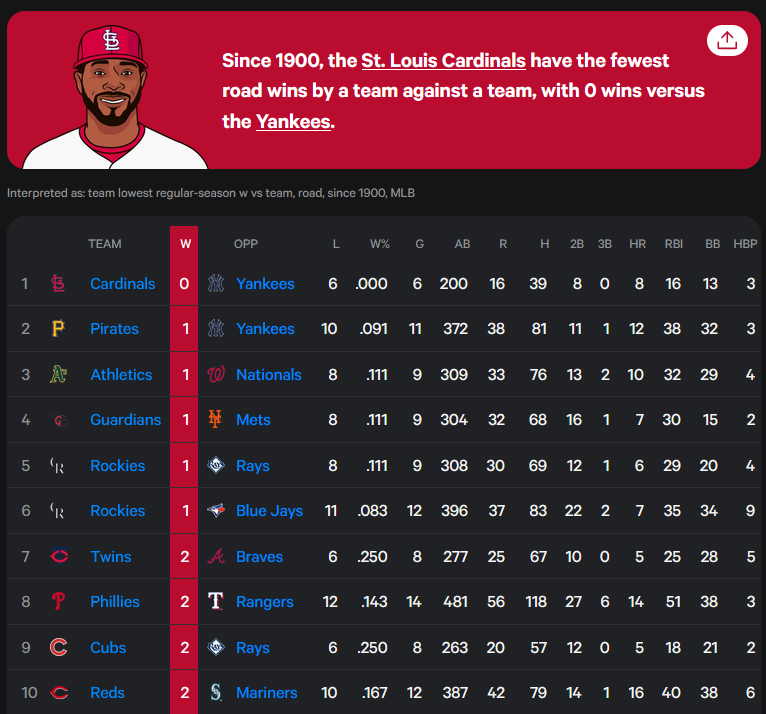
Task: Open the Guardians team link
Action: (x=126, y=420)
